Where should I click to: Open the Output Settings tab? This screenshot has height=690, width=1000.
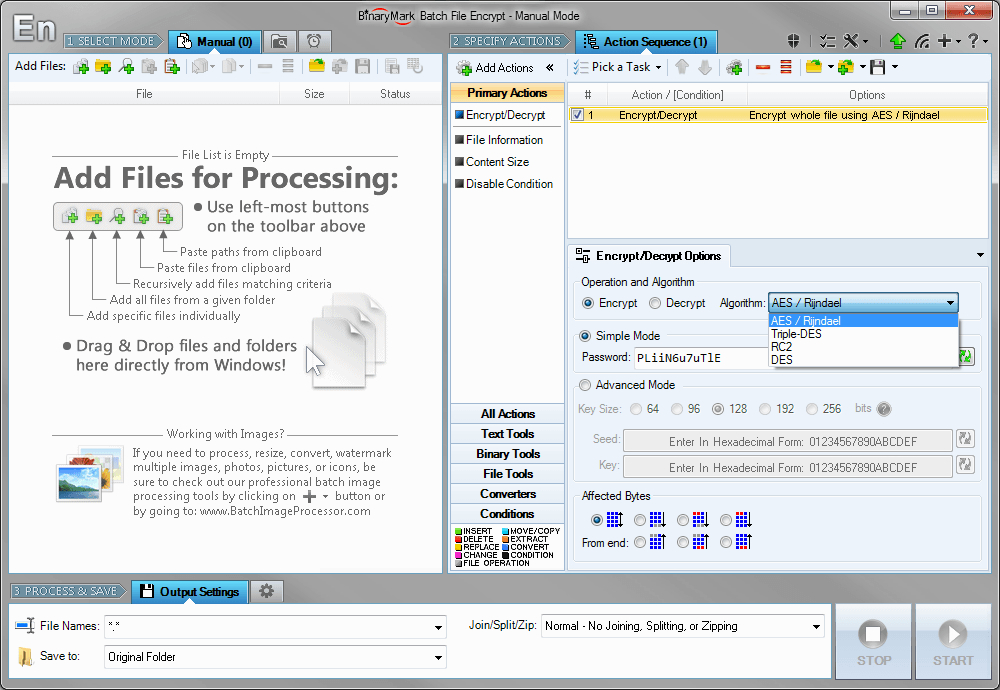click(x=189, y=591)
